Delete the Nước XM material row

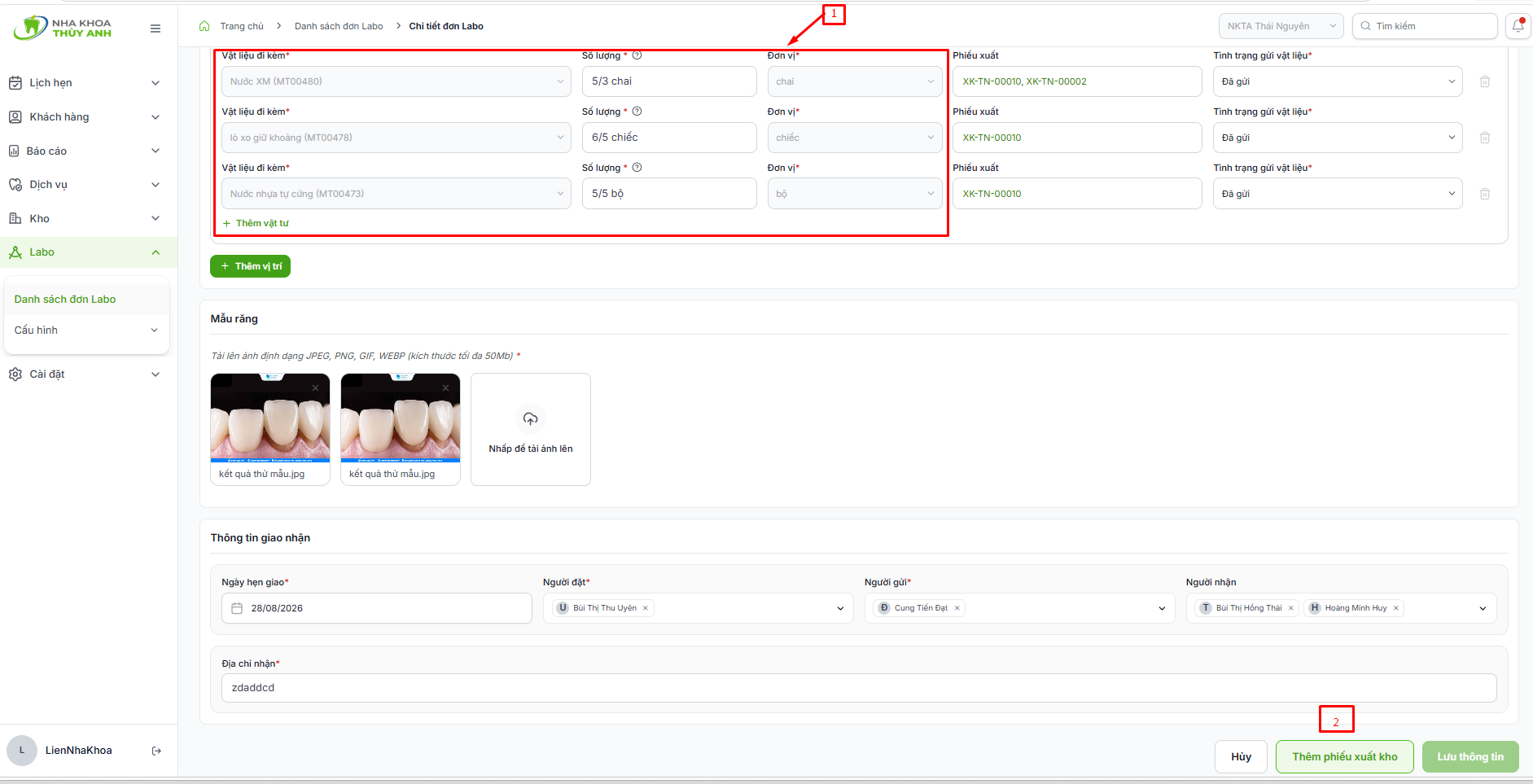pyautogui.click(x=1485, y=81)
